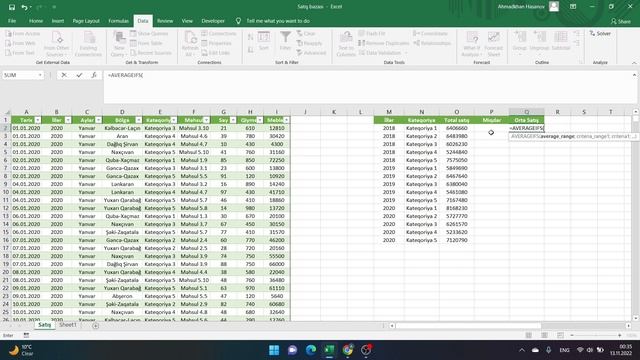
Task: Click the Orta Satış header cell
Action: [527, 120]
